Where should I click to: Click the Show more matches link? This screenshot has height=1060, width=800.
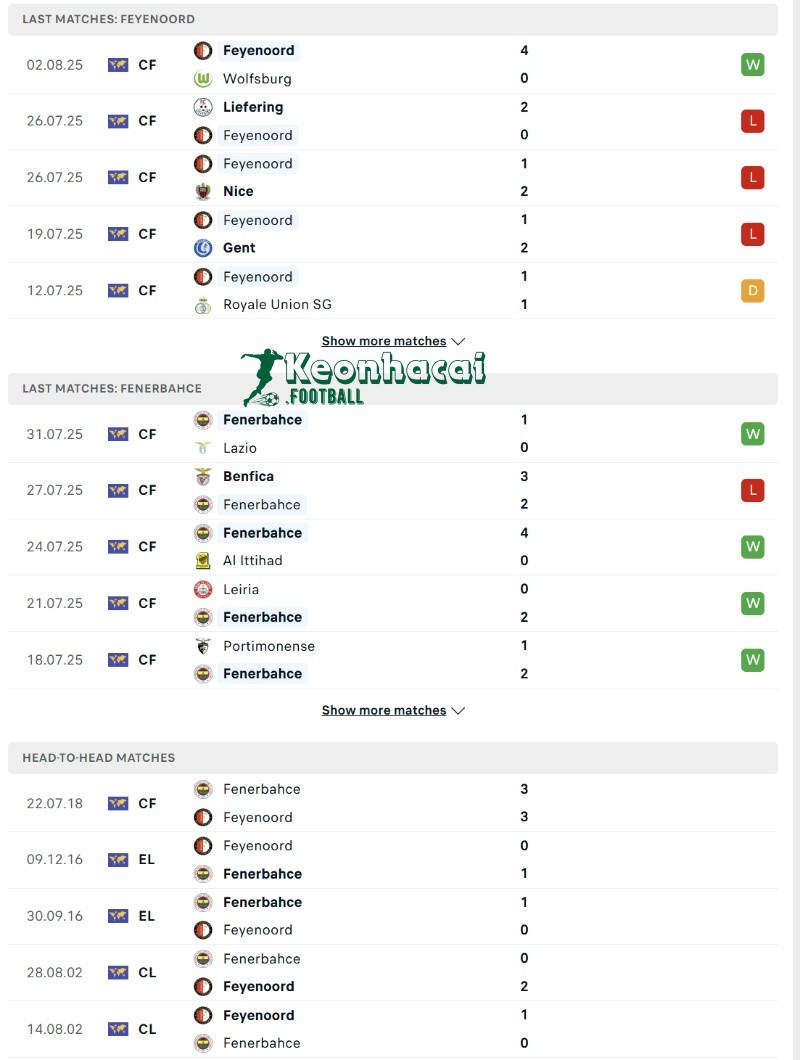pyautogui.click(x=382, y=341)
